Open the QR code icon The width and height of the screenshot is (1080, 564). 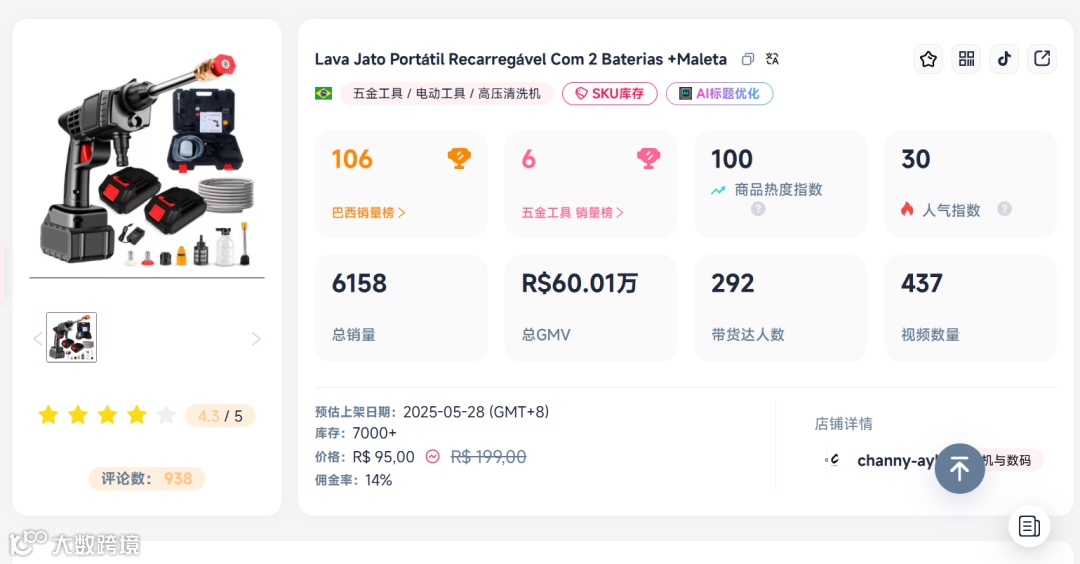coord(966,59)
